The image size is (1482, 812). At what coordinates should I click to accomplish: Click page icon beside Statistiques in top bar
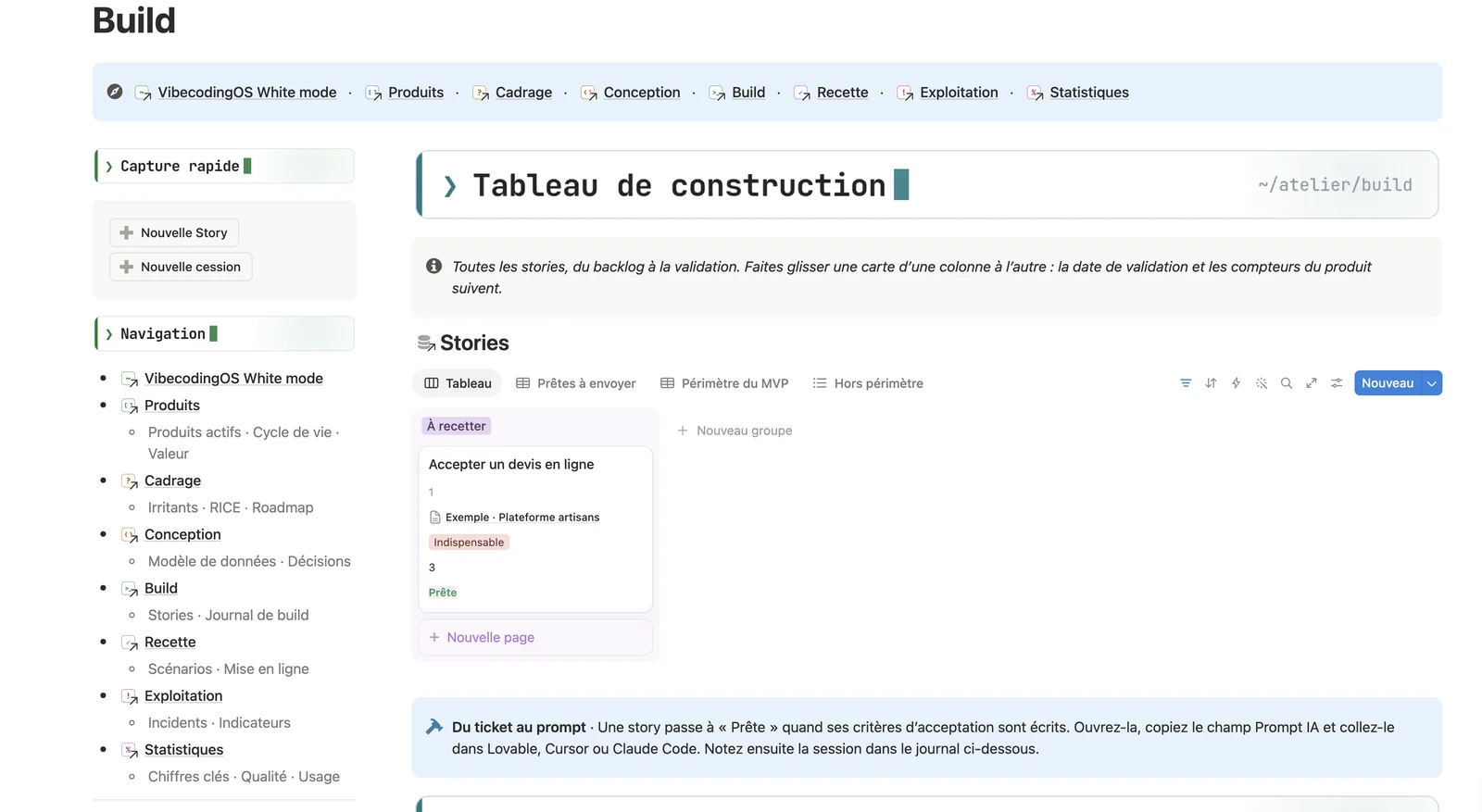1036,93
